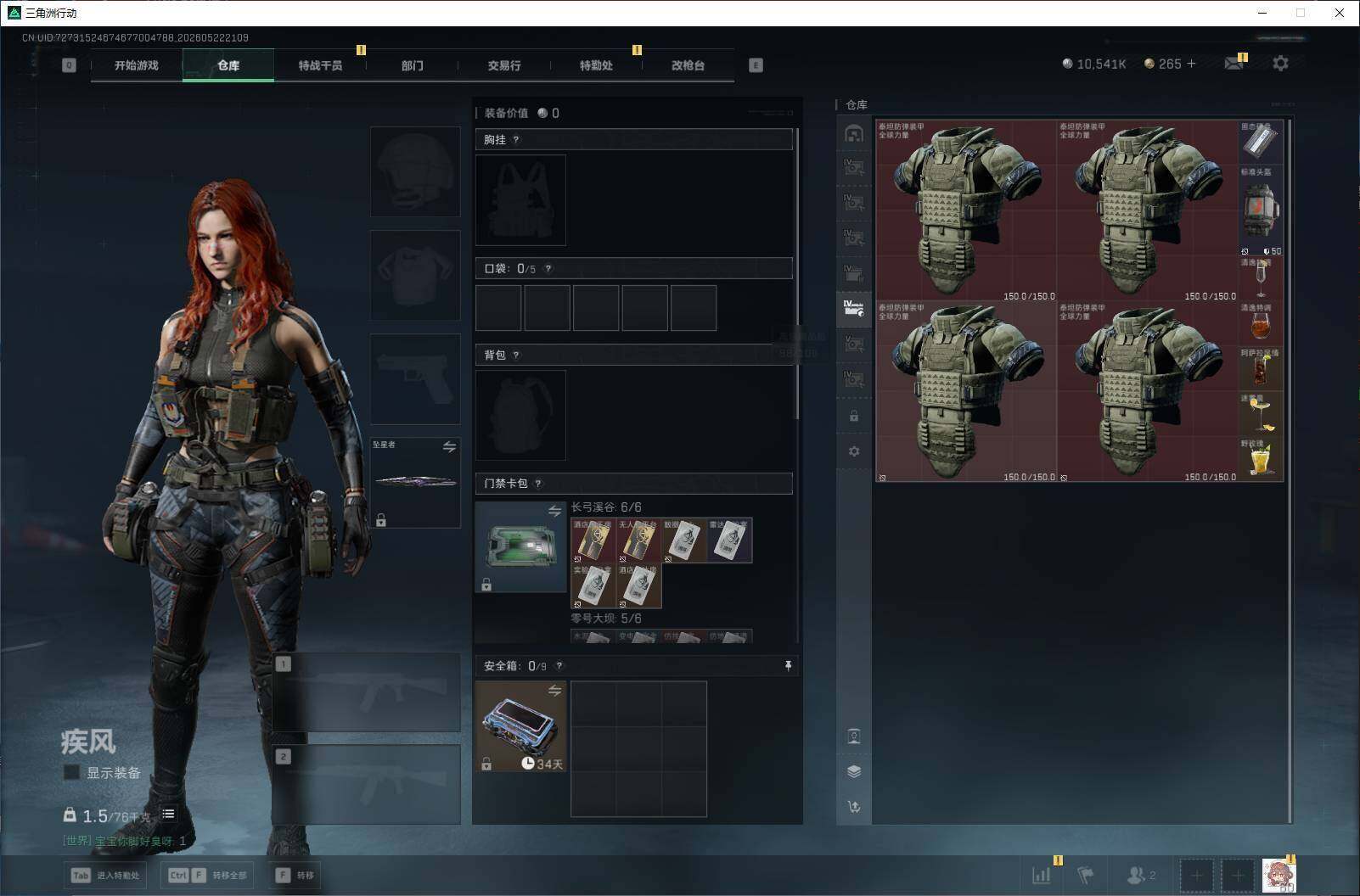The image size is (1360, 896).
Task: Open the statistics bar chart icon
Action: pos(1042,875)
